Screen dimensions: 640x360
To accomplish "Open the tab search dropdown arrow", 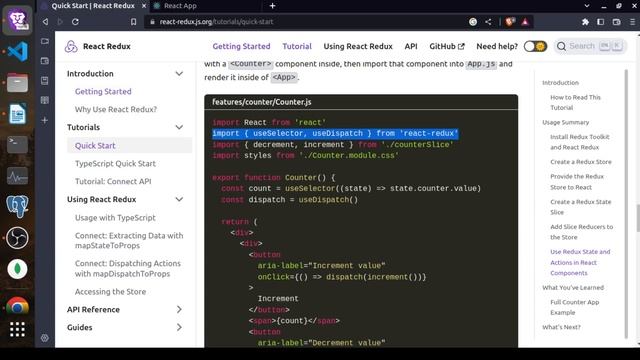I will click(587, 6).
